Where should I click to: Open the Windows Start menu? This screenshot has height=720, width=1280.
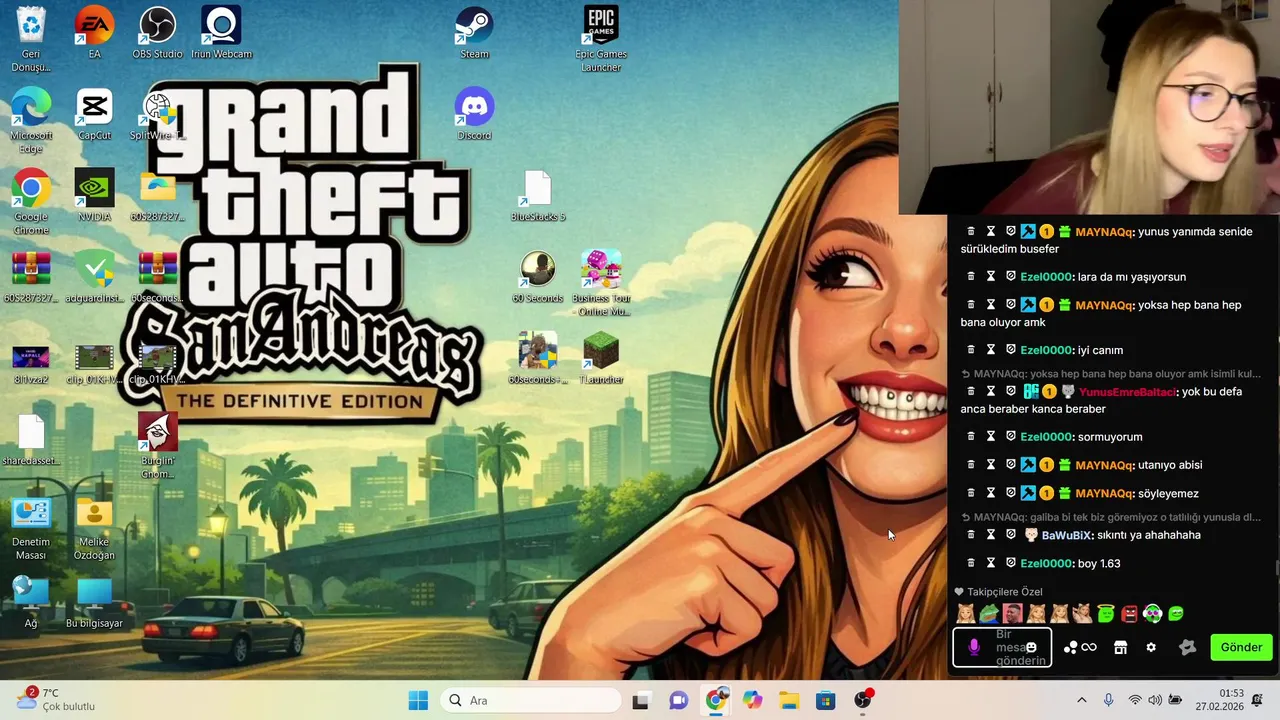pos(418,700)
